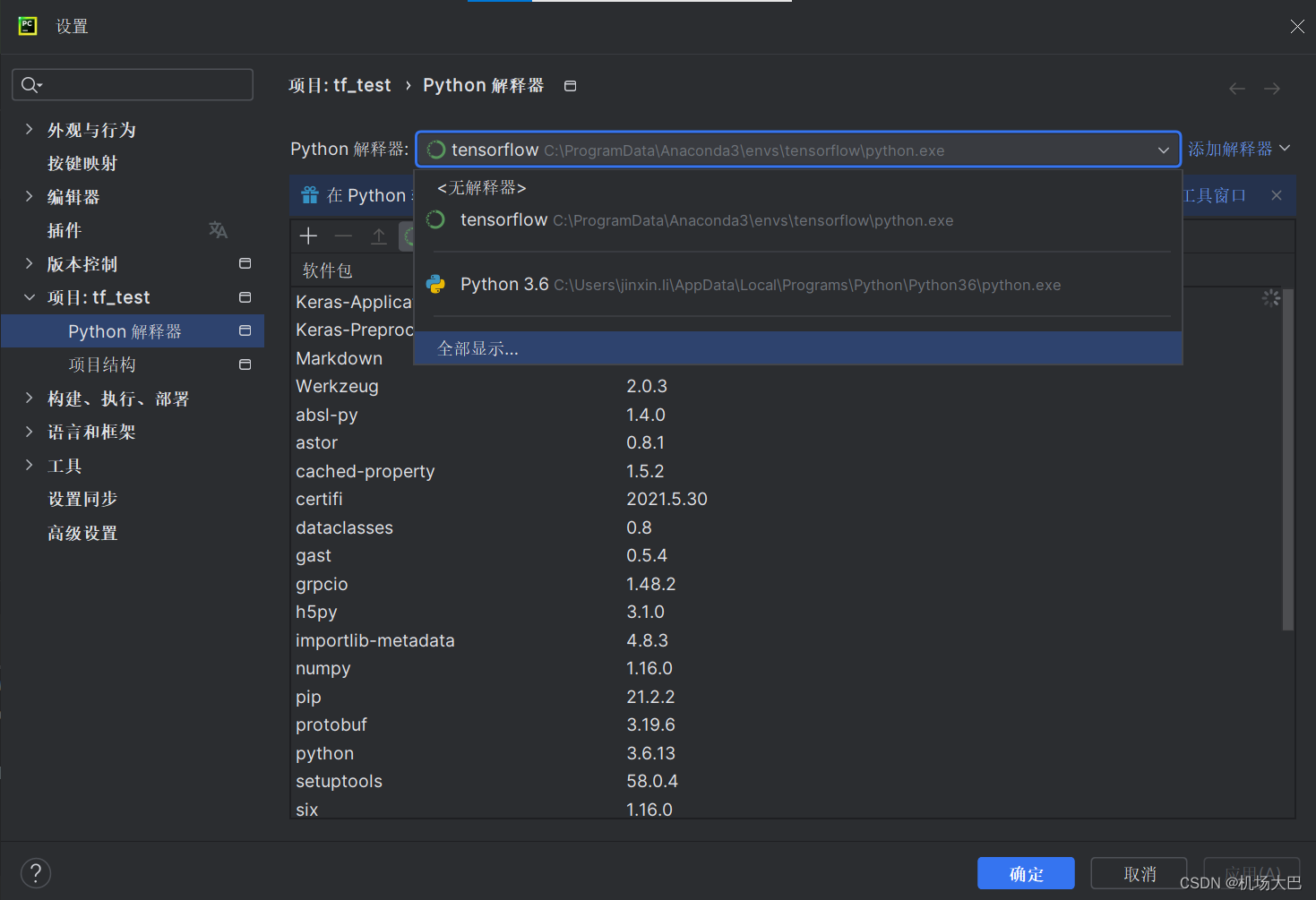Add a package with the plus icon

[x=308, y=236]
